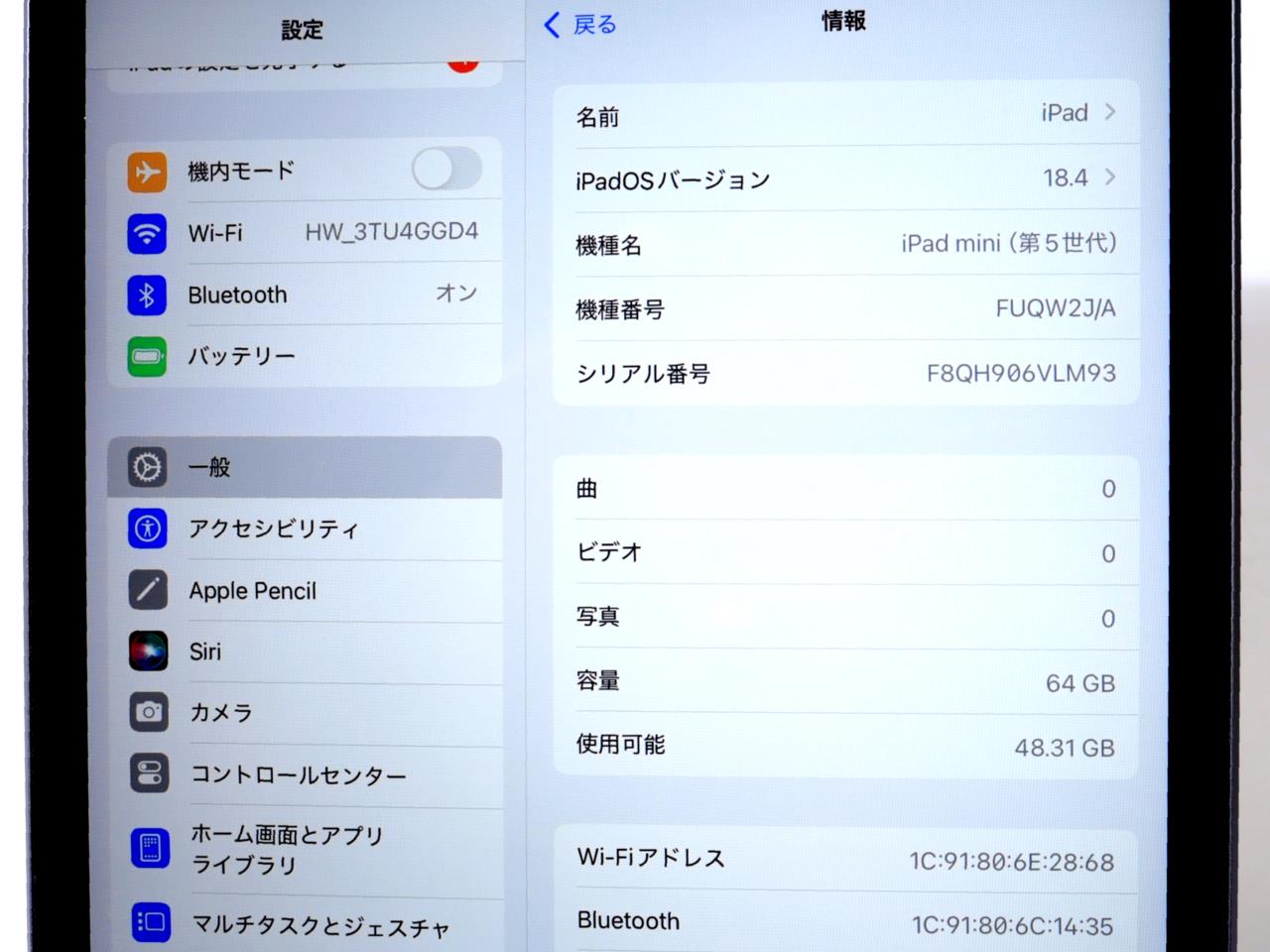This screenshot has height=952, width=1270.
Task: Open コントロールセンター settings
Action: [x=306, y=774]
